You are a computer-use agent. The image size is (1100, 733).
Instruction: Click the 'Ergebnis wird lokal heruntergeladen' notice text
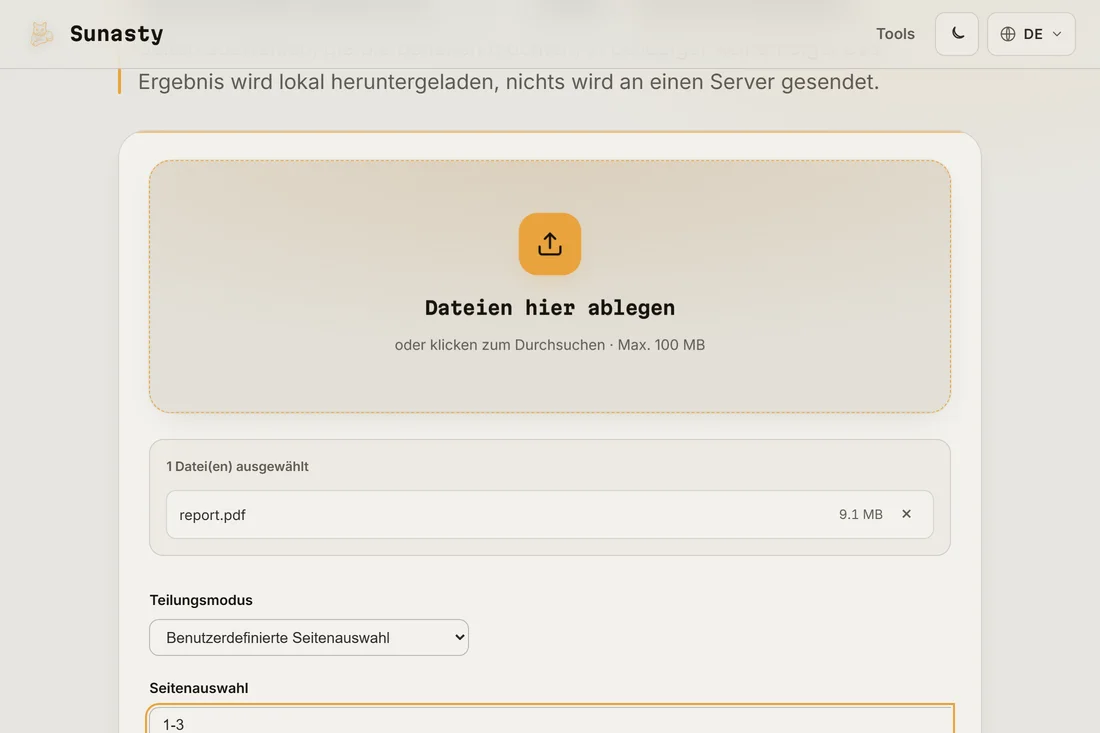pyautogui.click(x=508, y=82)
